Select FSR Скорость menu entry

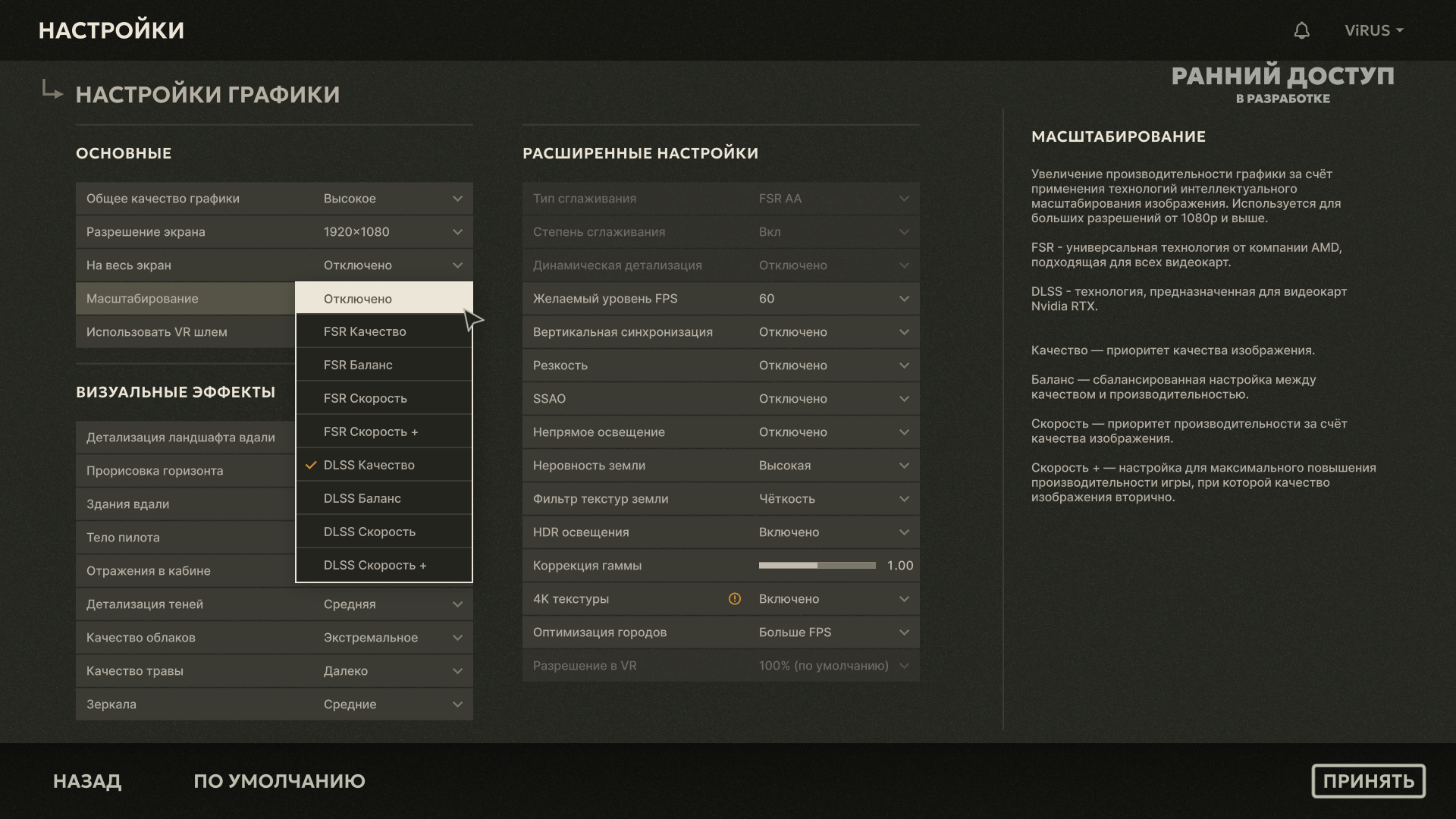(384, 398)
